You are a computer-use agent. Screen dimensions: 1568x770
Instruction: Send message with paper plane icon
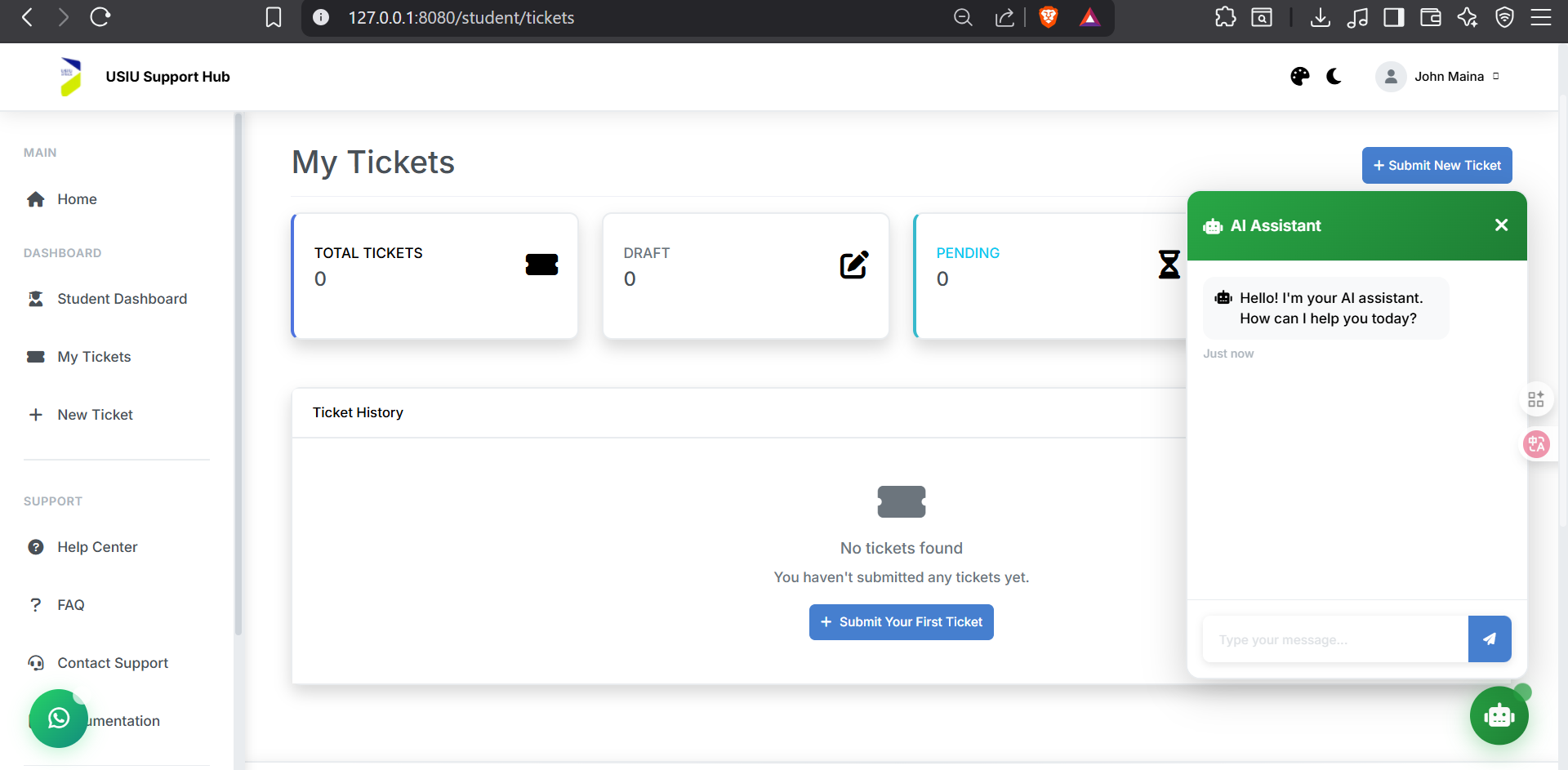pyautogui.click(x=1489, y=639)
